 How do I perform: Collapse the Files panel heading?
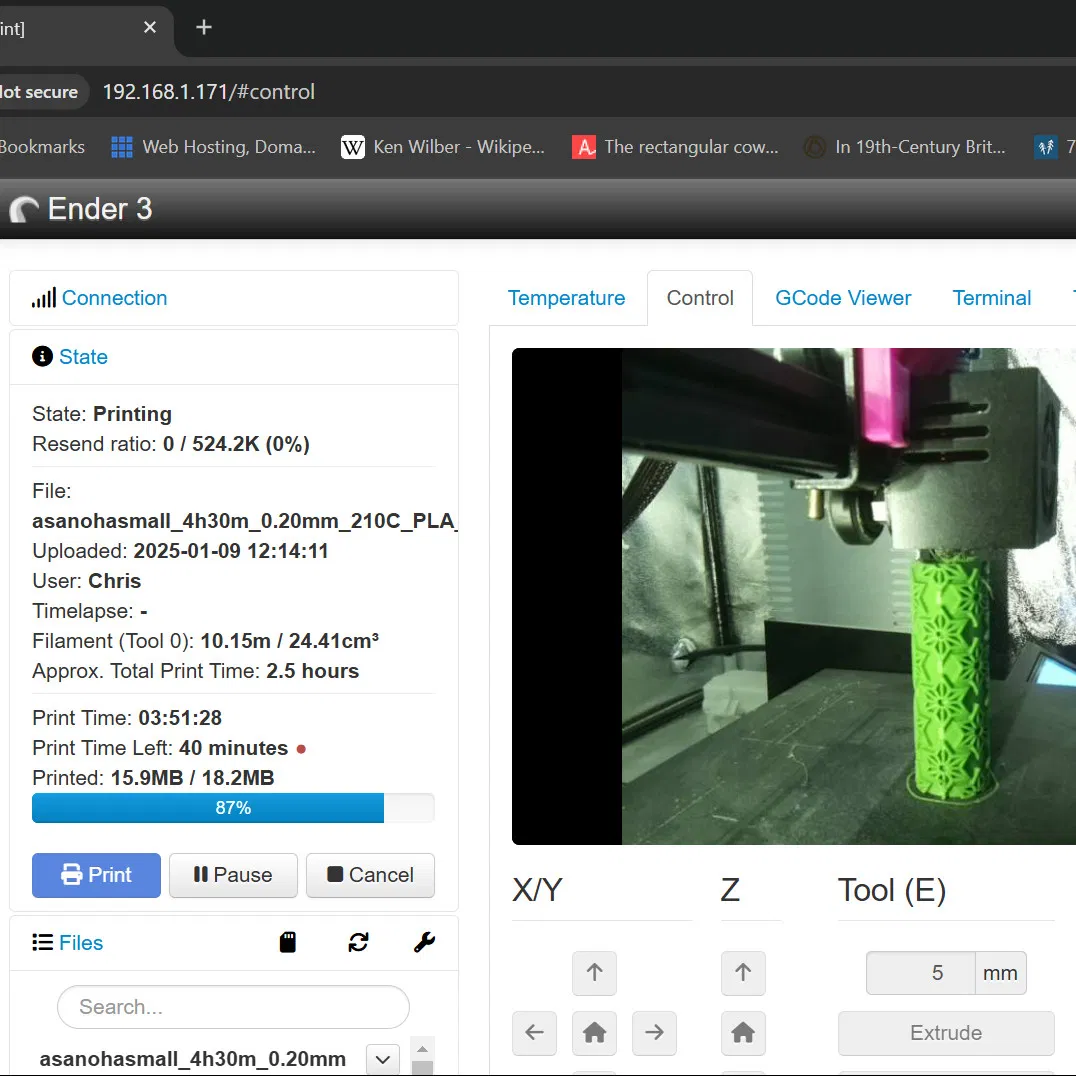(81, 942)
